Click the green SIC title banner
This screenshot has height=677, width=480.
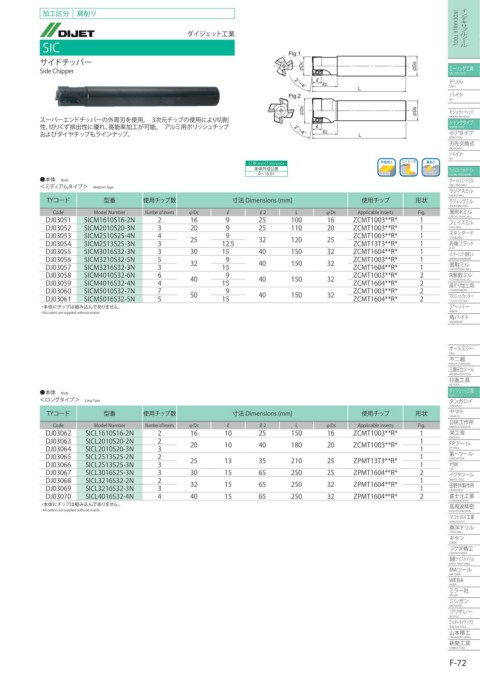point(137,47)
